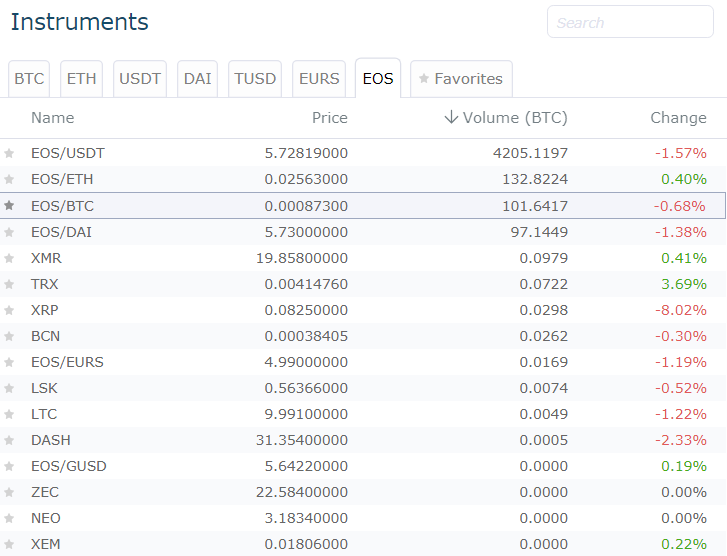Open the TRX instrument name
This screenshot has width=727, height=556.
point(45,284)
